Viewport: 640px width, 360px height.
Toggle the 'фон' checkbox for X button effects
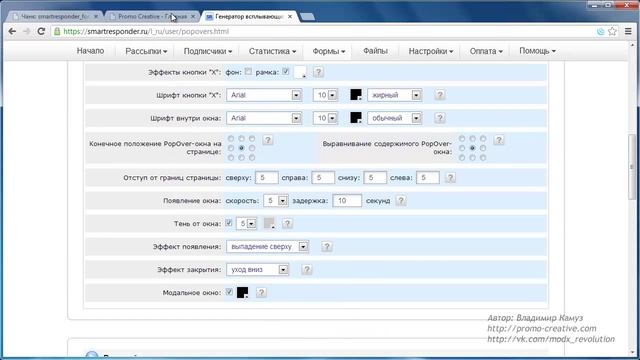[249, 71]
